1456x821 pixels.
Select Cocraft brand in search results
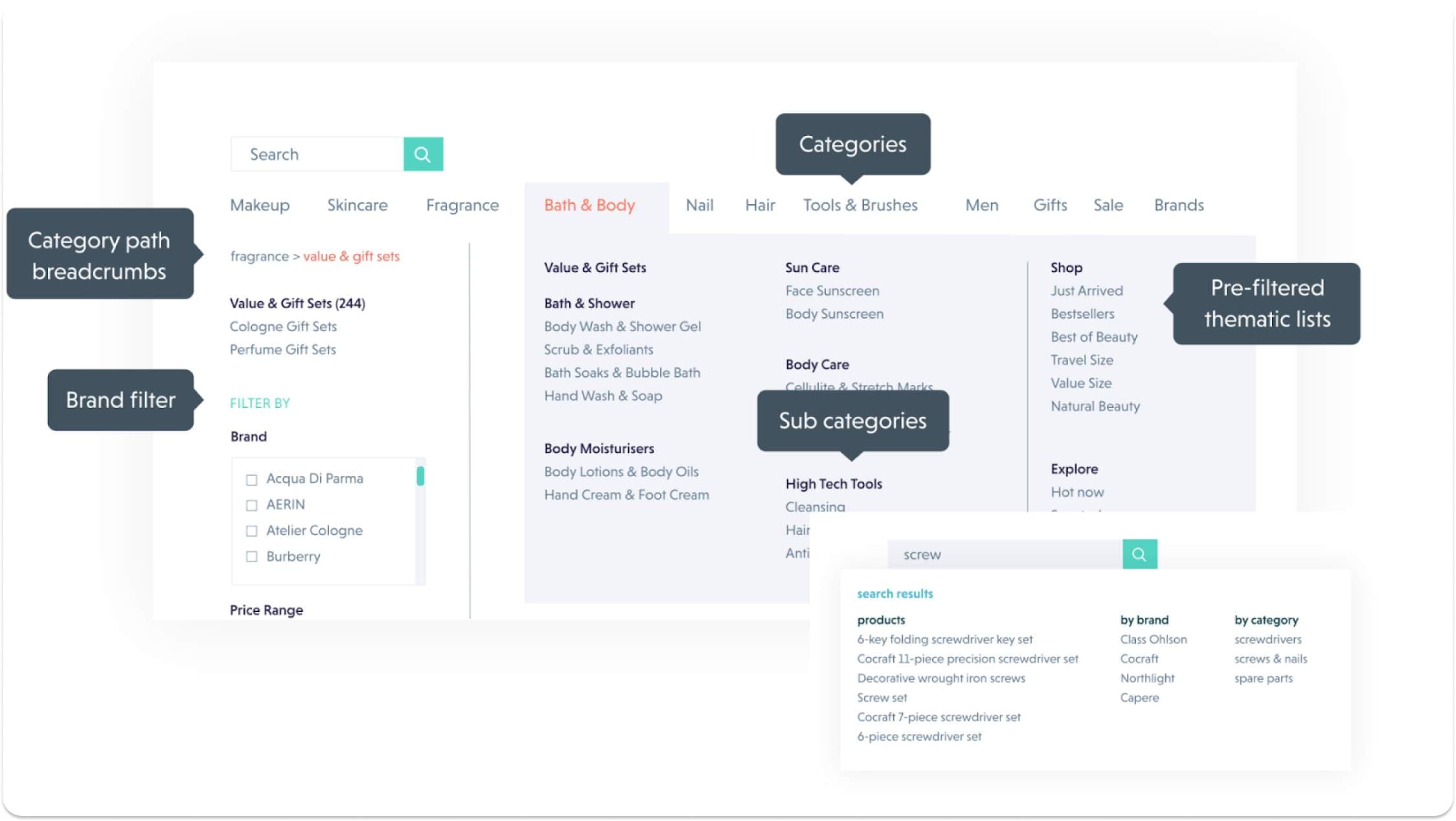[1139, 659]
